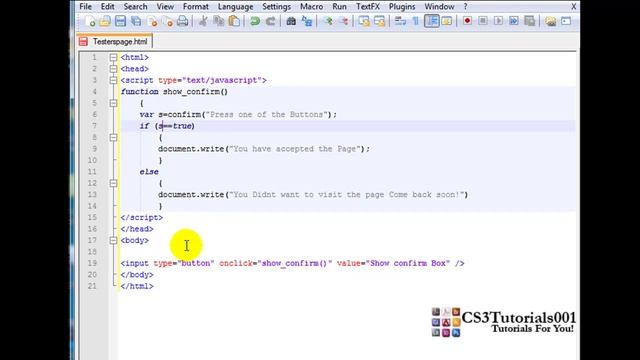Click the 'var s=confirm' code line
Viewport: 640px width, 360px height.
[x=238, y=115]
